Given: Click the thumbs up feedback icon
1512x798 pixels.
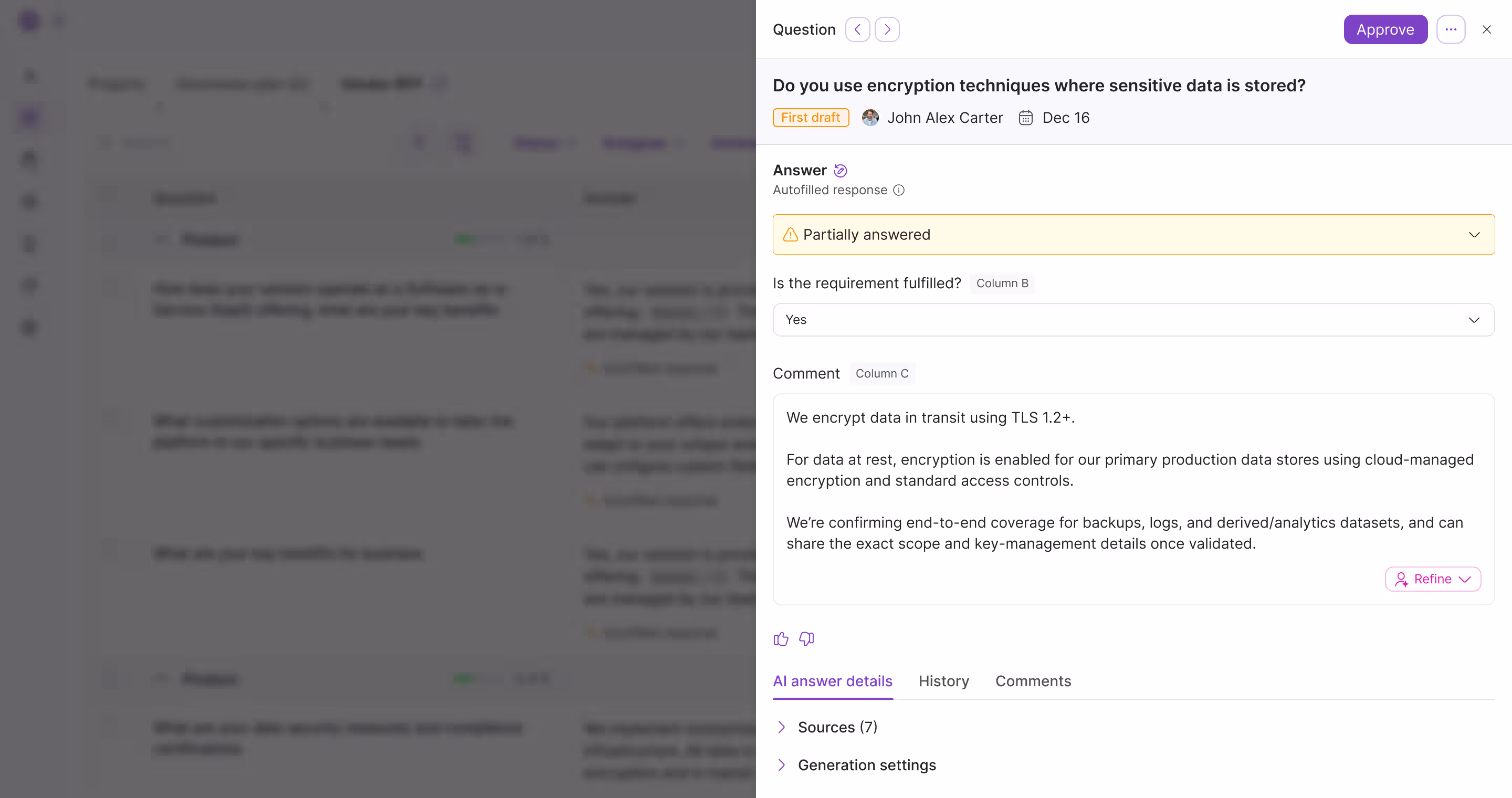Looking at the screenshot, I should (x=781, y=639).
